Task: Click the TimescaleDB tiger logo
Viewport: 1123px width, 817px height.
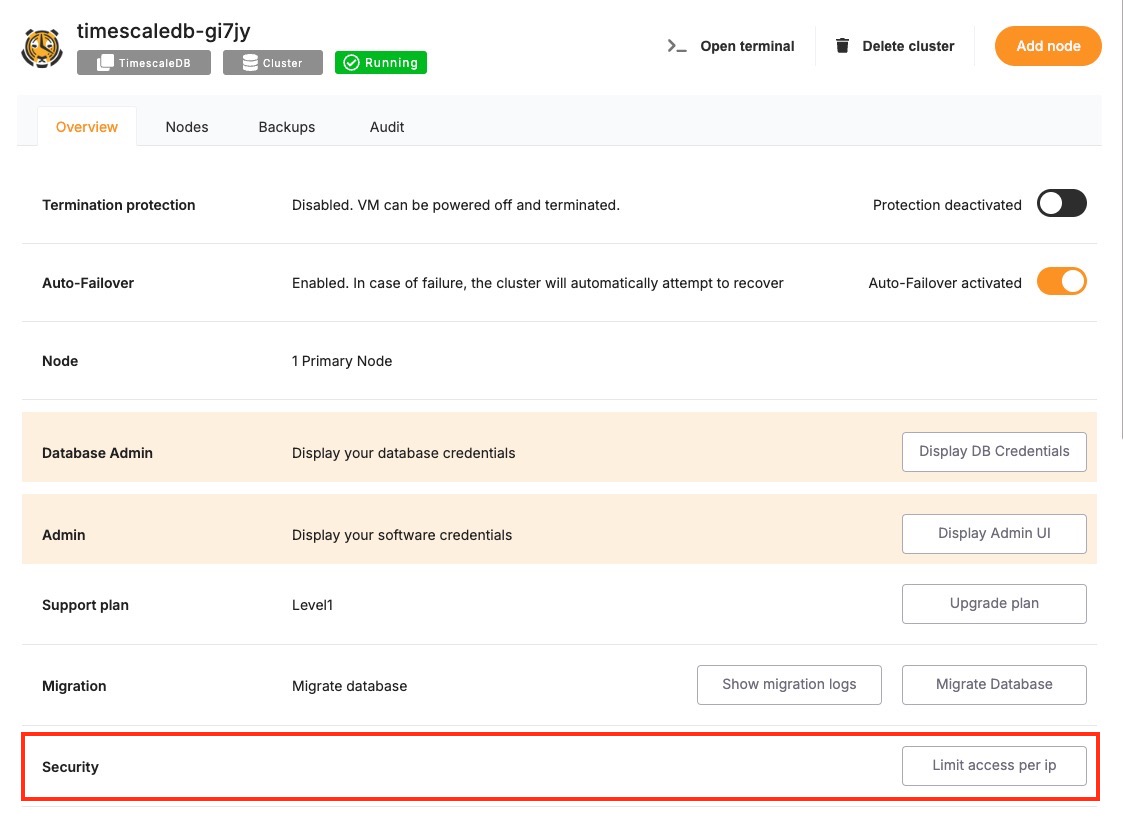Action: click(42, 47)
